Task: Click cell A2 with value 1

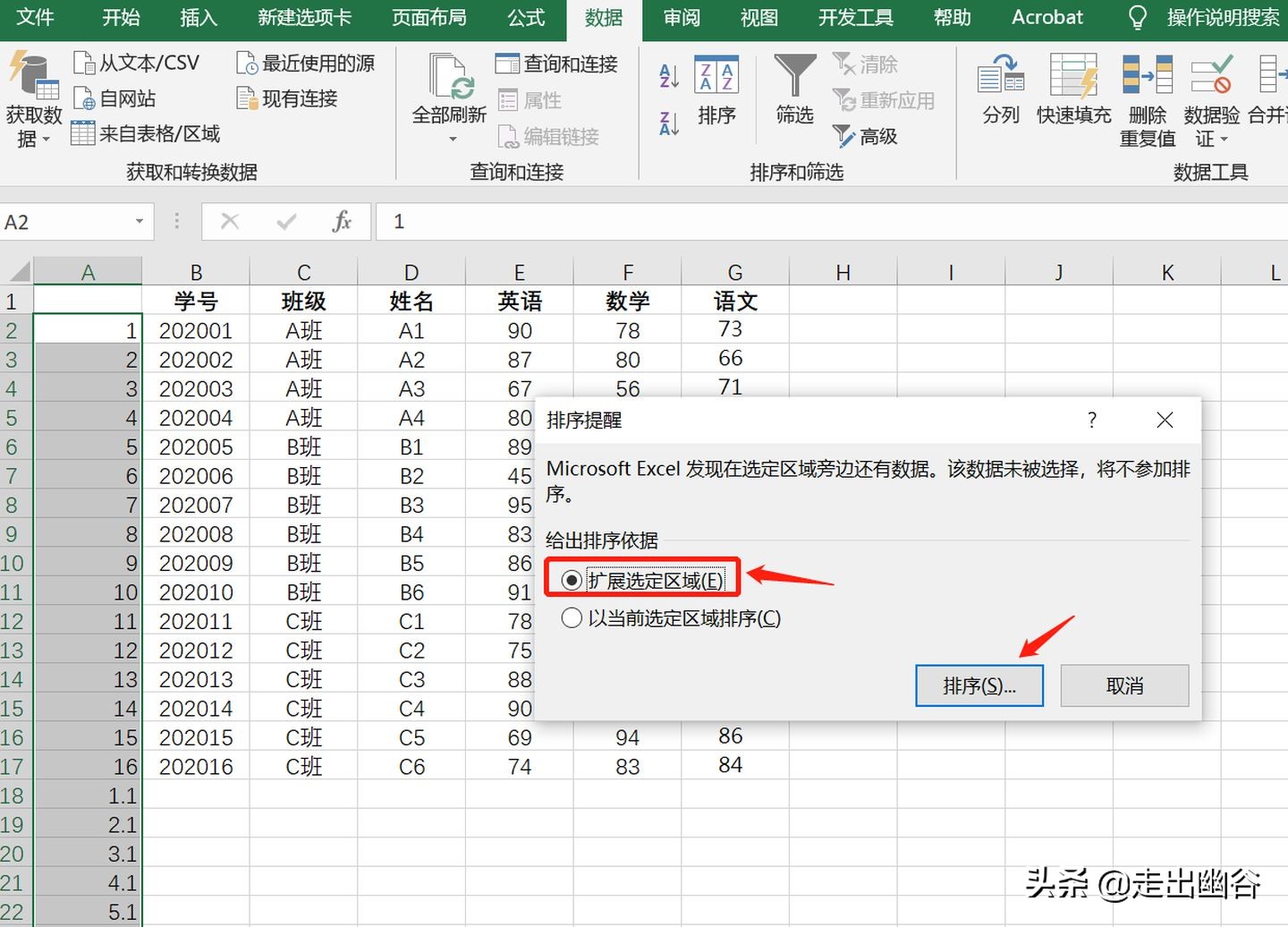Action: click(x=88, y=330)
